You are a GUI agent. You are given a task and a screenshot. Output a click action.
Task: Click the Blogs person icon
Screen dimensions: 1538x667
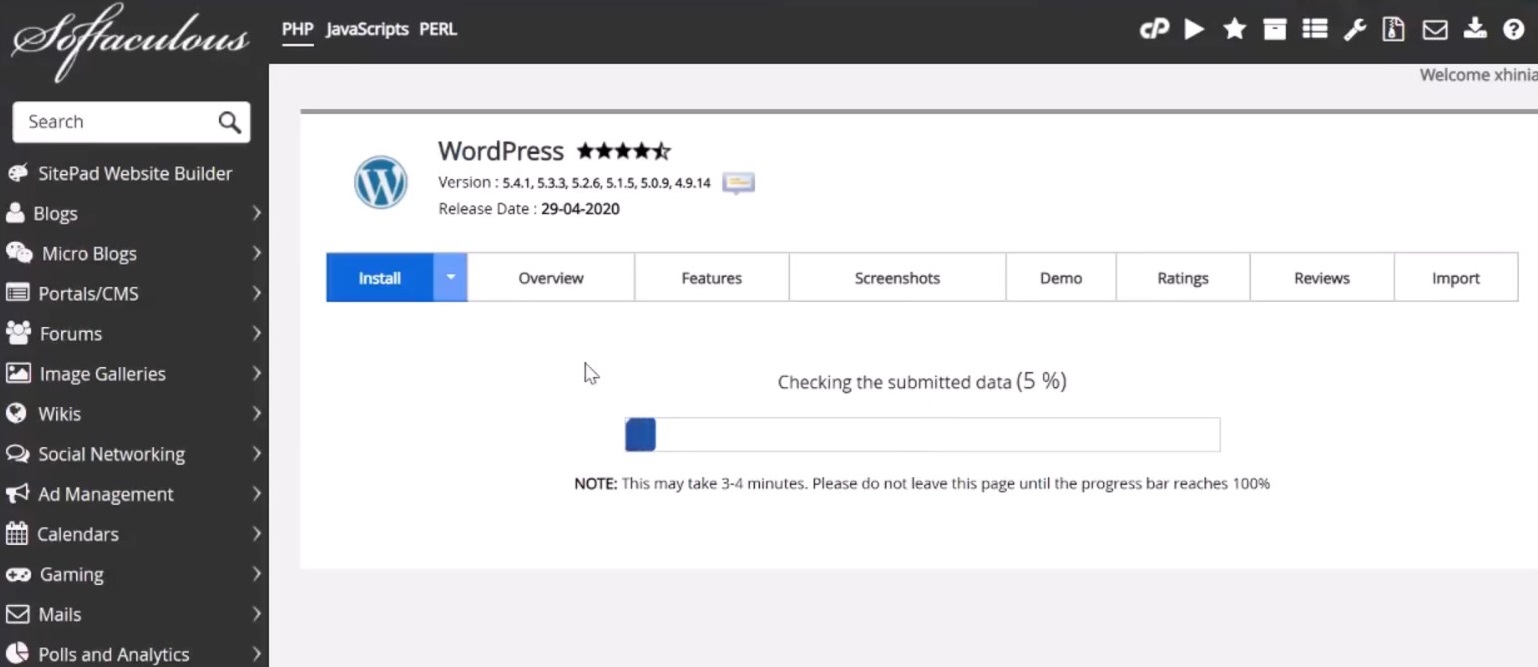15,213
